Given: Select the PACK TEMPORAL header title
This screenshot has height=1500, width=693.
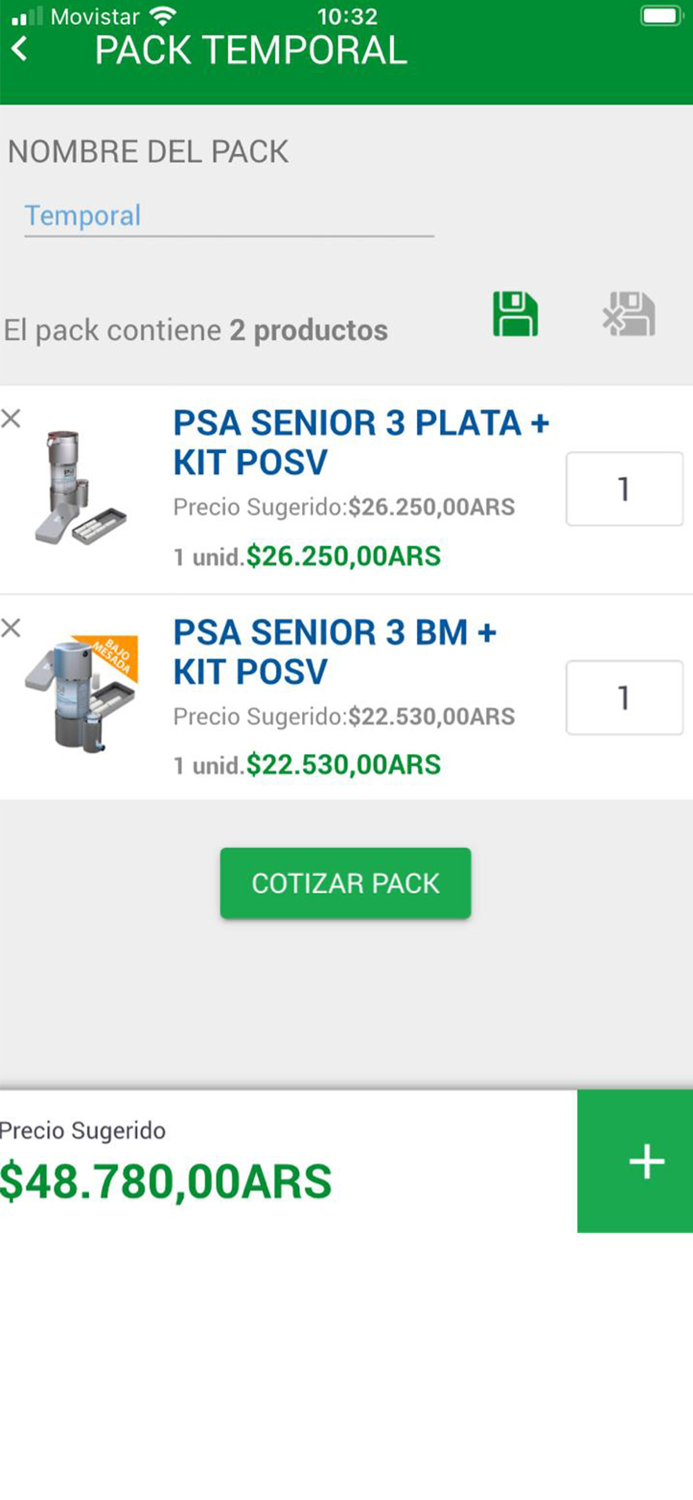Looking at the screenshot, I should [249, 48].
